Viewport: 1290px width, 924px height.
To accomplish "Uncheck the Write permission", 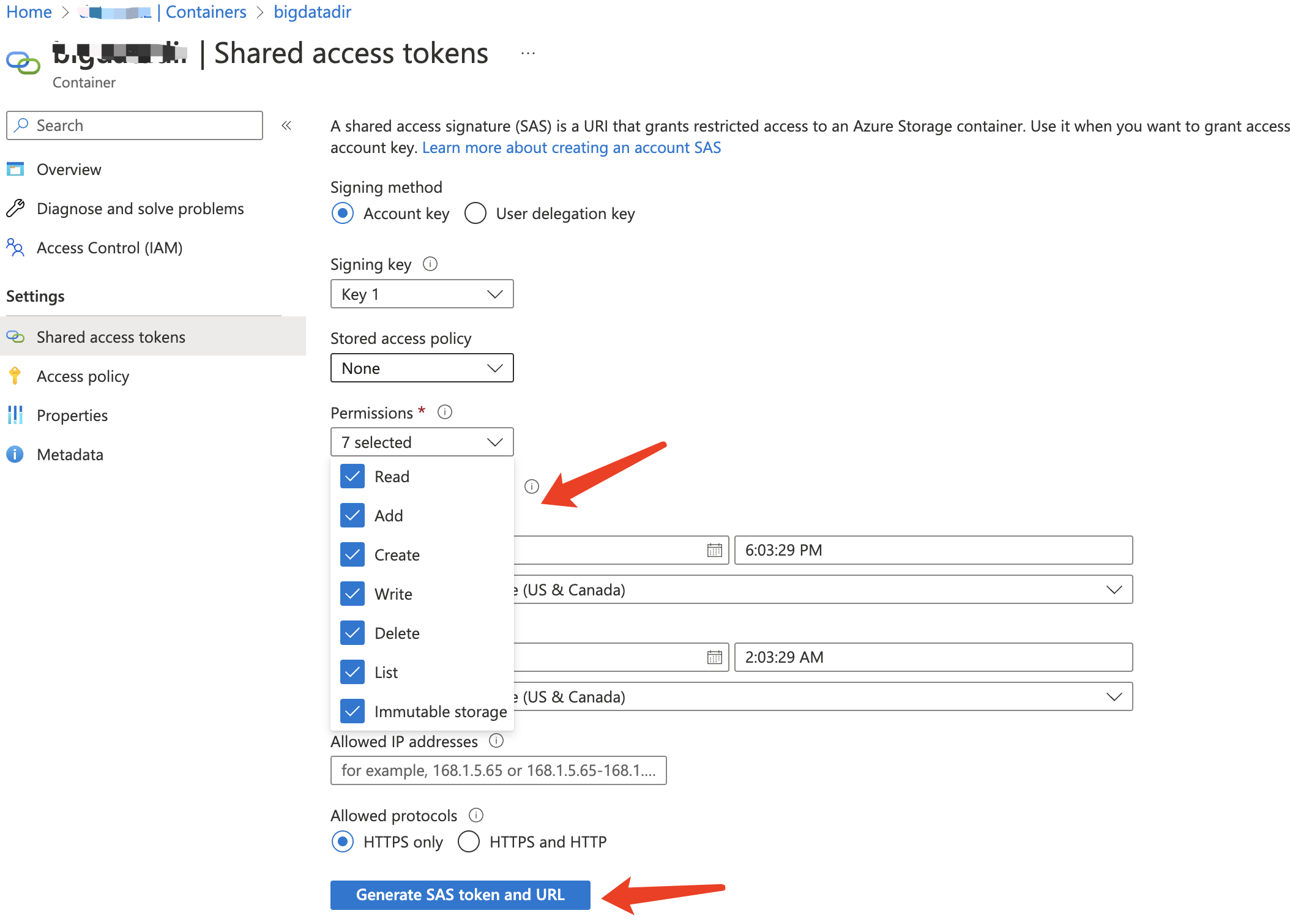I will pos(352,594).
